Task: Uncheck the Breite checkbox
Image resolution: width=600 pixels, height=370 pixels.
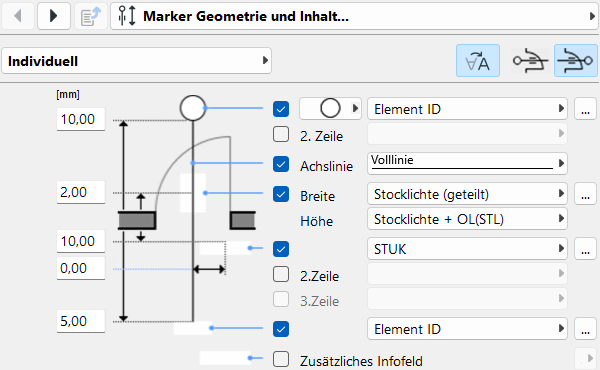Action: [281, 194]
